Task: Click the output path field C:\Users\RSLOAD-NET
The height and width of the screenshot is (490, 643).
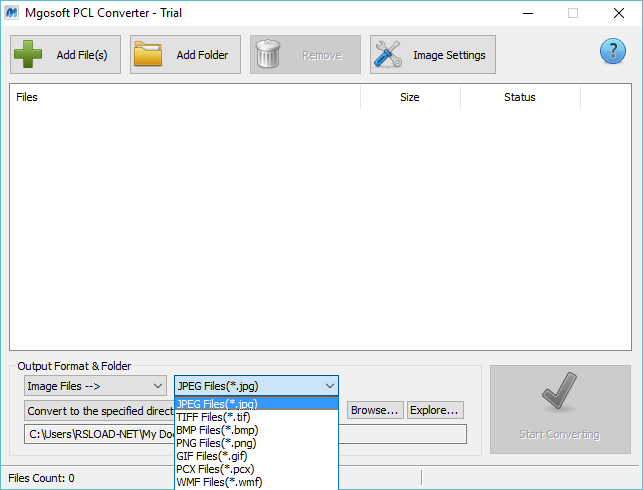Action: click(x=245, y=434)
